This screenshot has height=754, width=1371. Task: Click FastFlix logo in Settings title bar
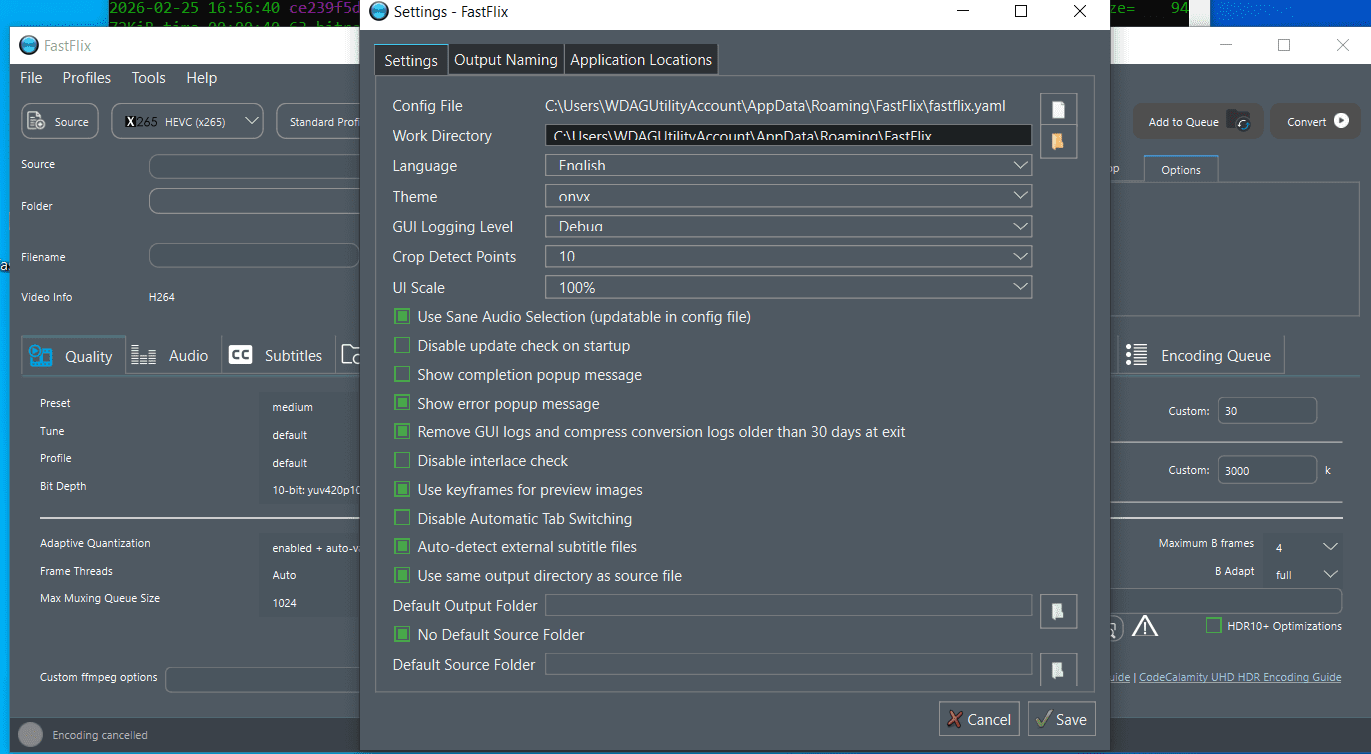[378, 12]
